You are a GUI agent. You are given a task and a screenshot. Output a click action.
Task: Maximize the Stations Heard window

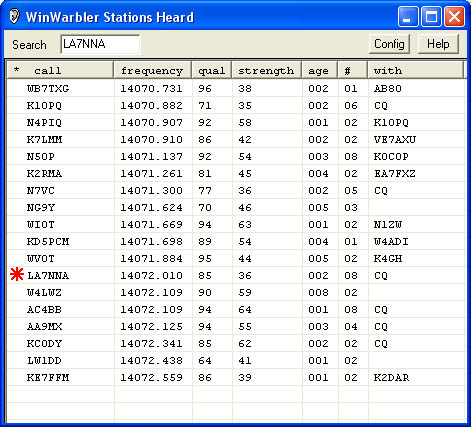[x=431, y=16]
